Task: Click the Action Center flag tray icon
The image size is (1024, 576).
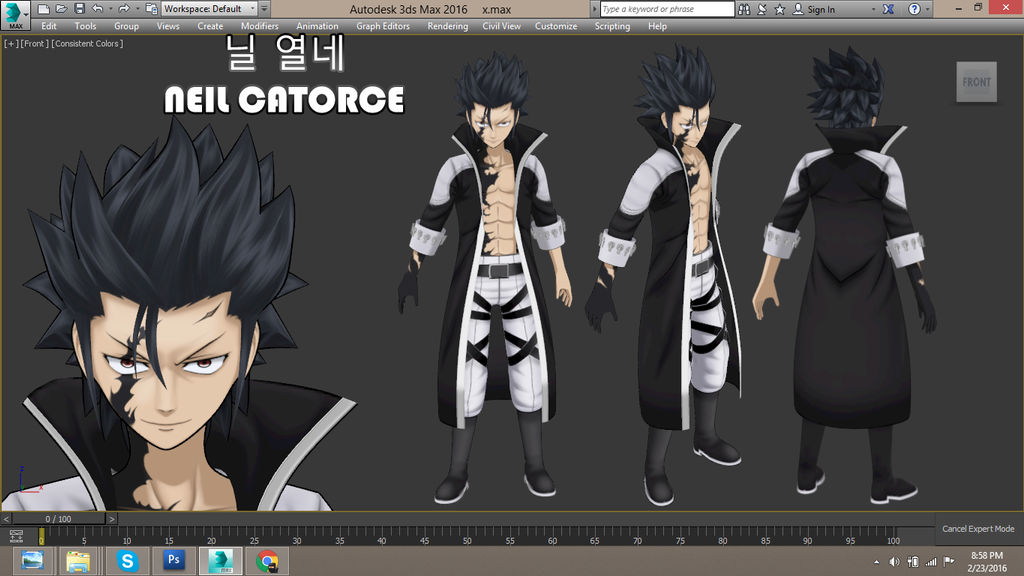Action: pyautogui.click(x=949, y=562)
